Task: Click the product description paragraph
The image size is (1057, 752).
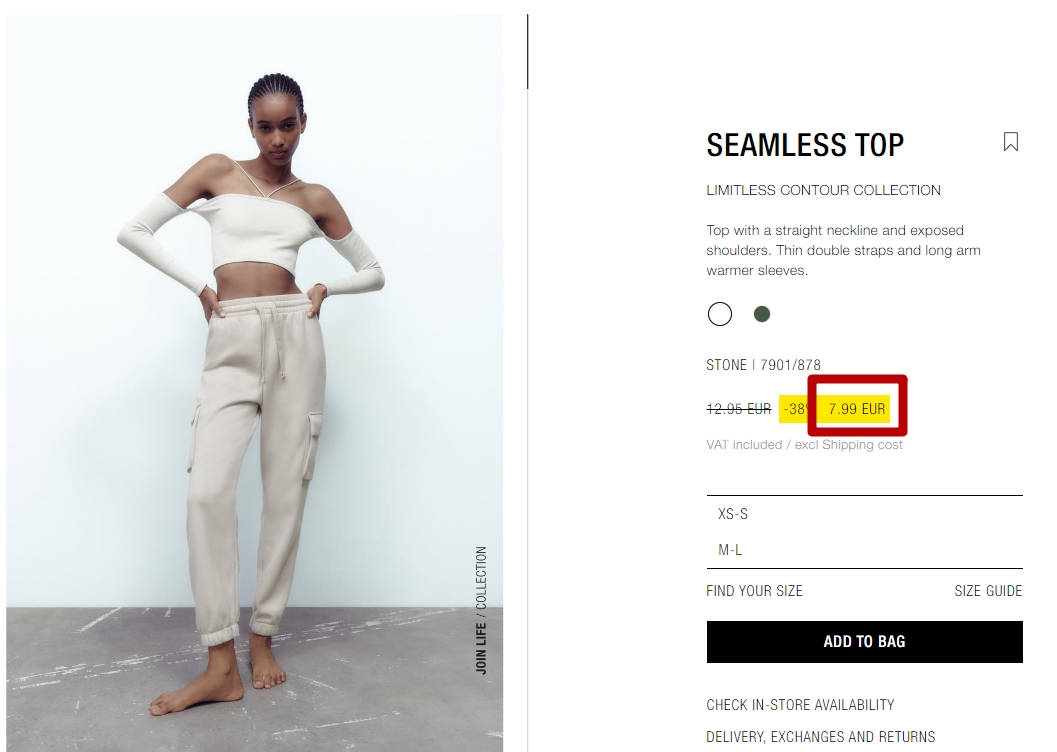Action: [x=843, y=250]
